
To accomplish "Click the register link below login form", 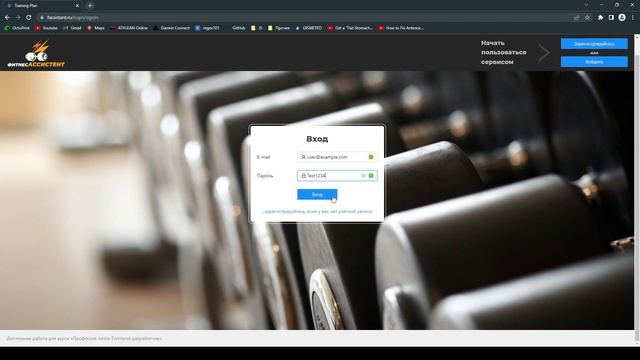I will 317,211.
